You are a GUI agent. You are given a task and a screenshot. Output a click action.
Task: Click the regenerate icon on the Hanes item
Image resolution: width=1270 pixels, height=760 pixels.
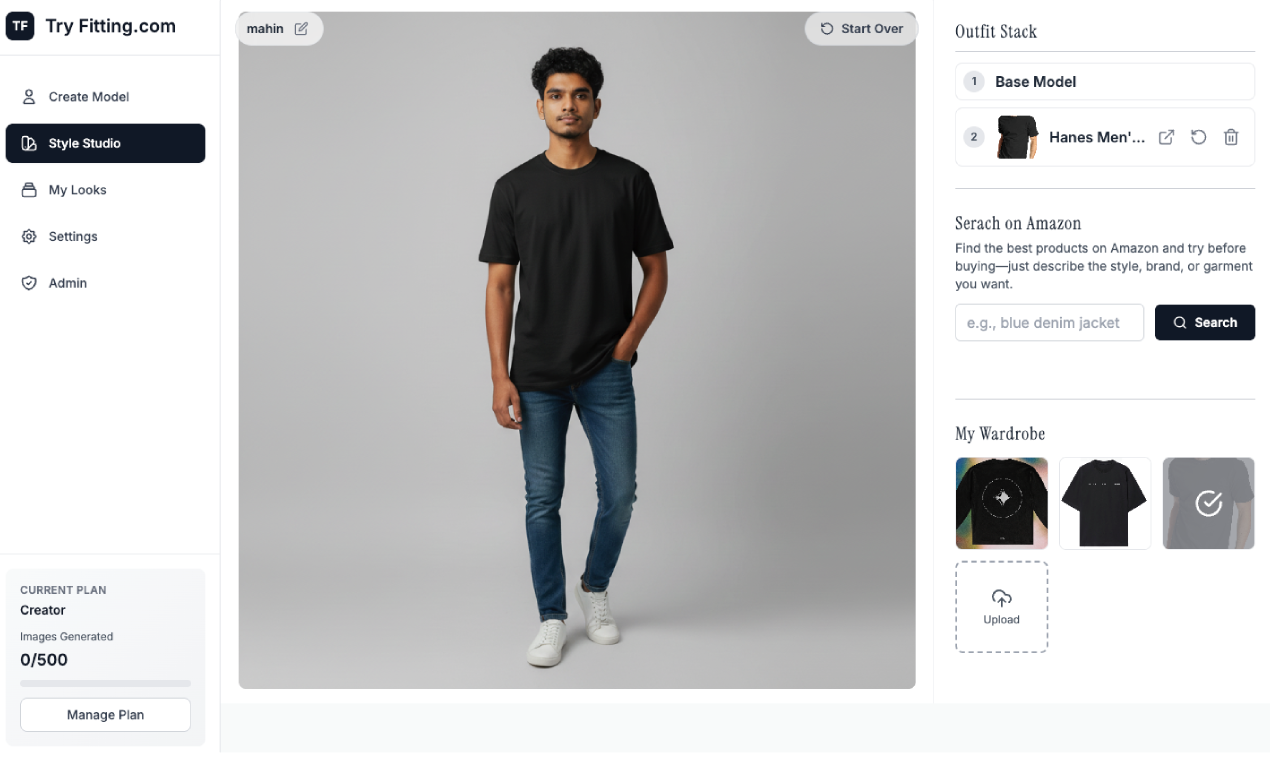pos(1198,137)
